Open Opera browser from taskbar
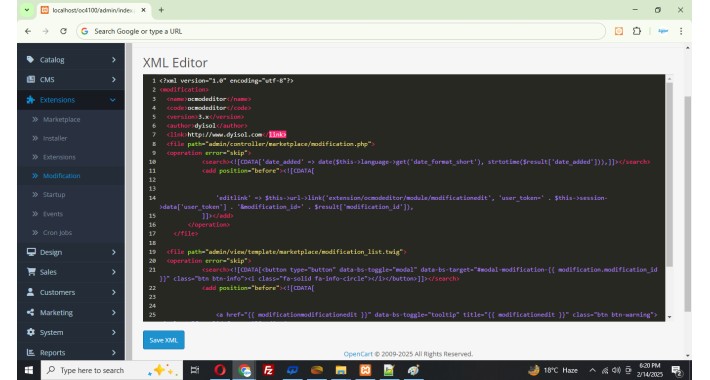This screenshot has height=380, width=710. [220, 370]
